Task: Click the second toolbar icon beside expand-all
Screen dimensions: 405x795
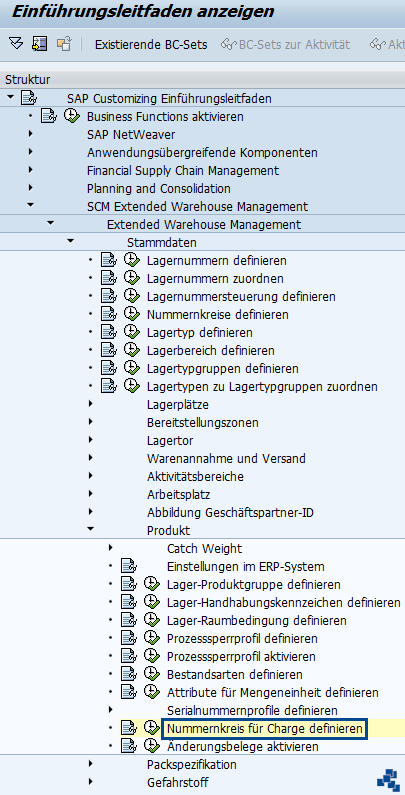Action: tap(40, 44)
